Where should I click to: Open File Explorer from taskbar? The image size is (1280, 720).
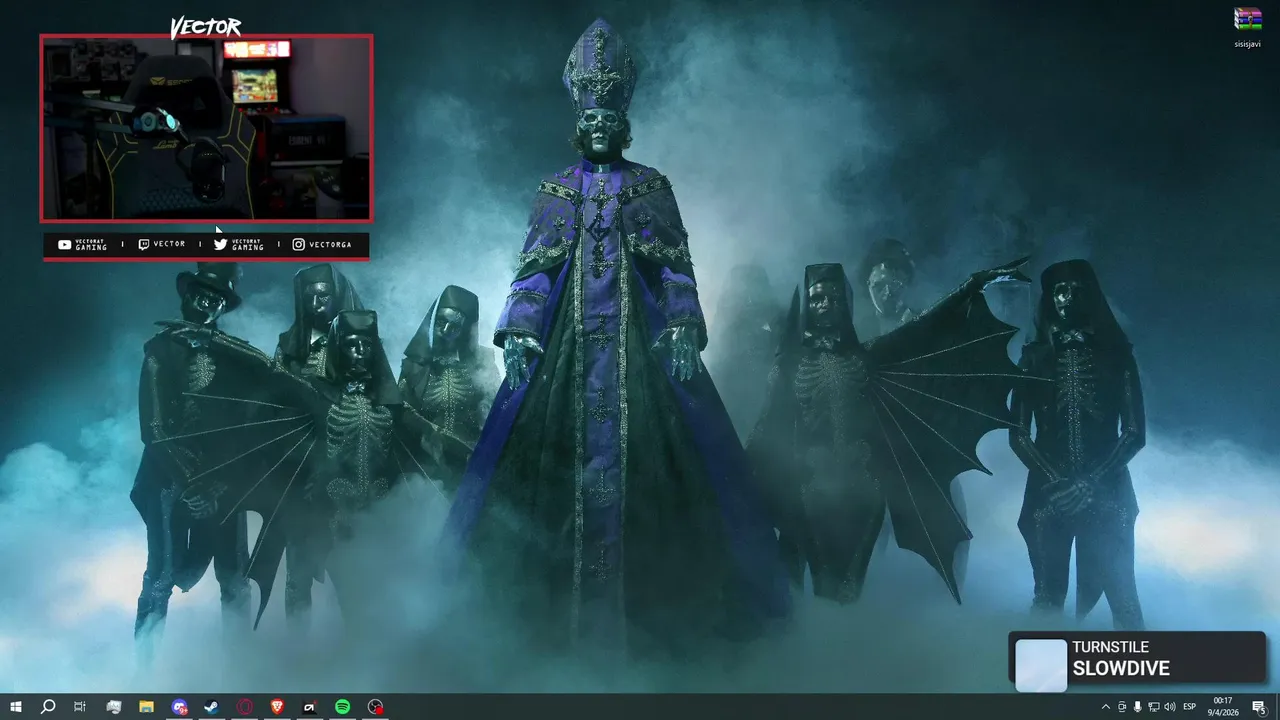point(146,707)
